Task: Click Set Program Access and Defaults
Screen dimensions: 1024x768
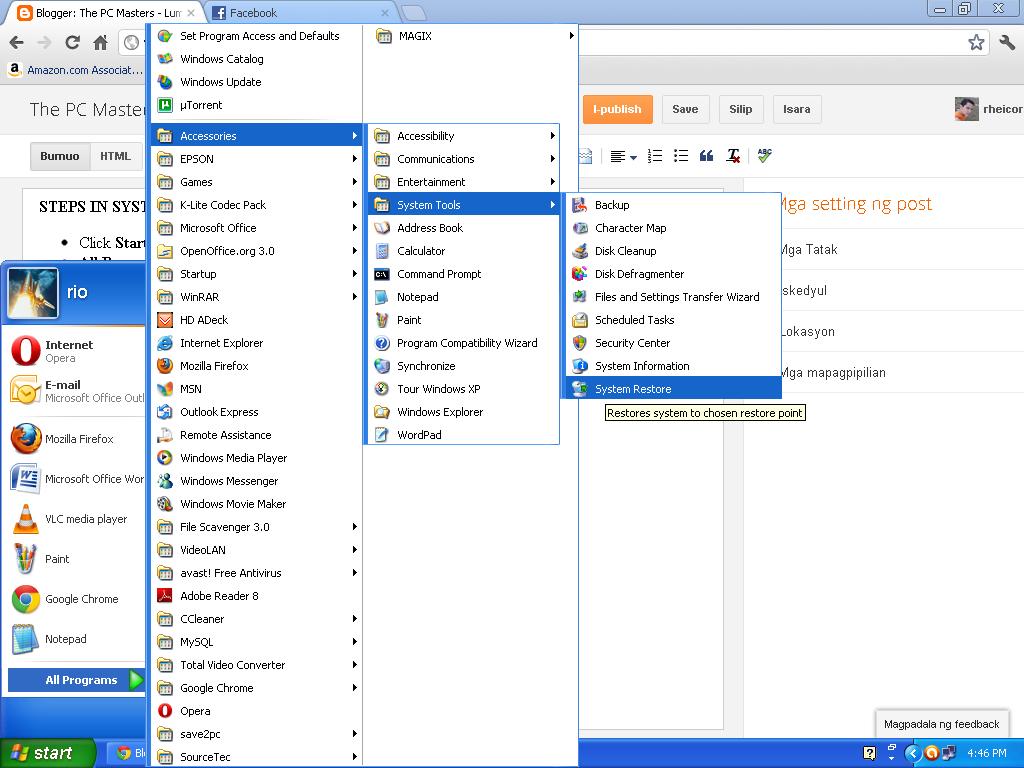Action: (x=257, y=36)
